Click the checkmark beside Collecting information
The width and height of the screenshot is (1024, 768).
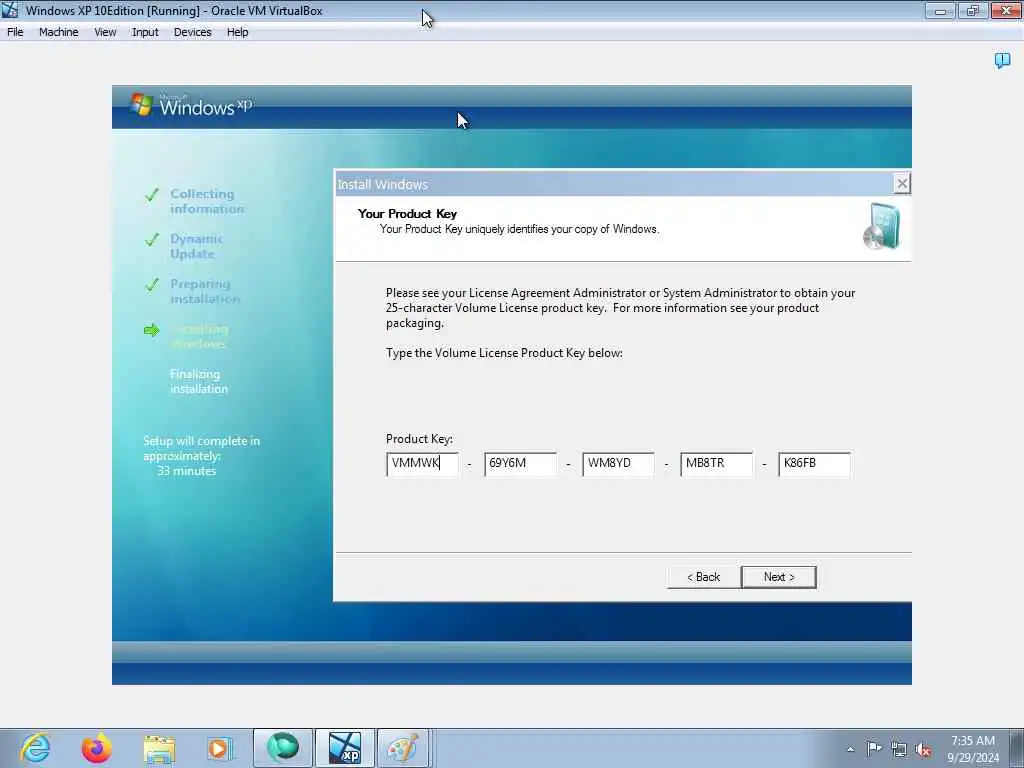coord(152,195)
